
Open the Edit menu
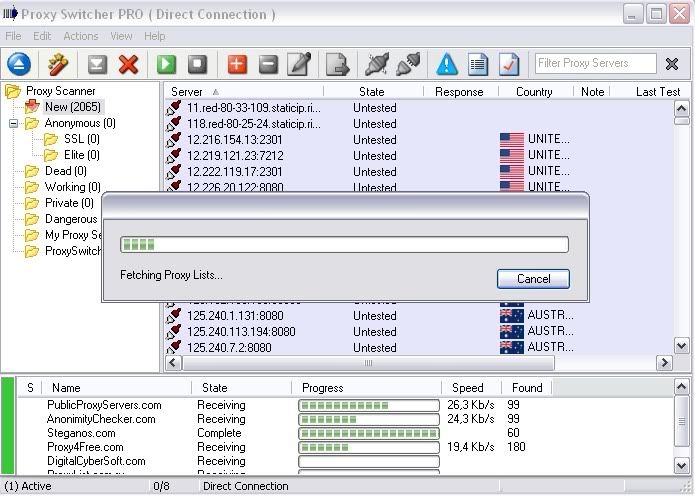tap(42, 36)
